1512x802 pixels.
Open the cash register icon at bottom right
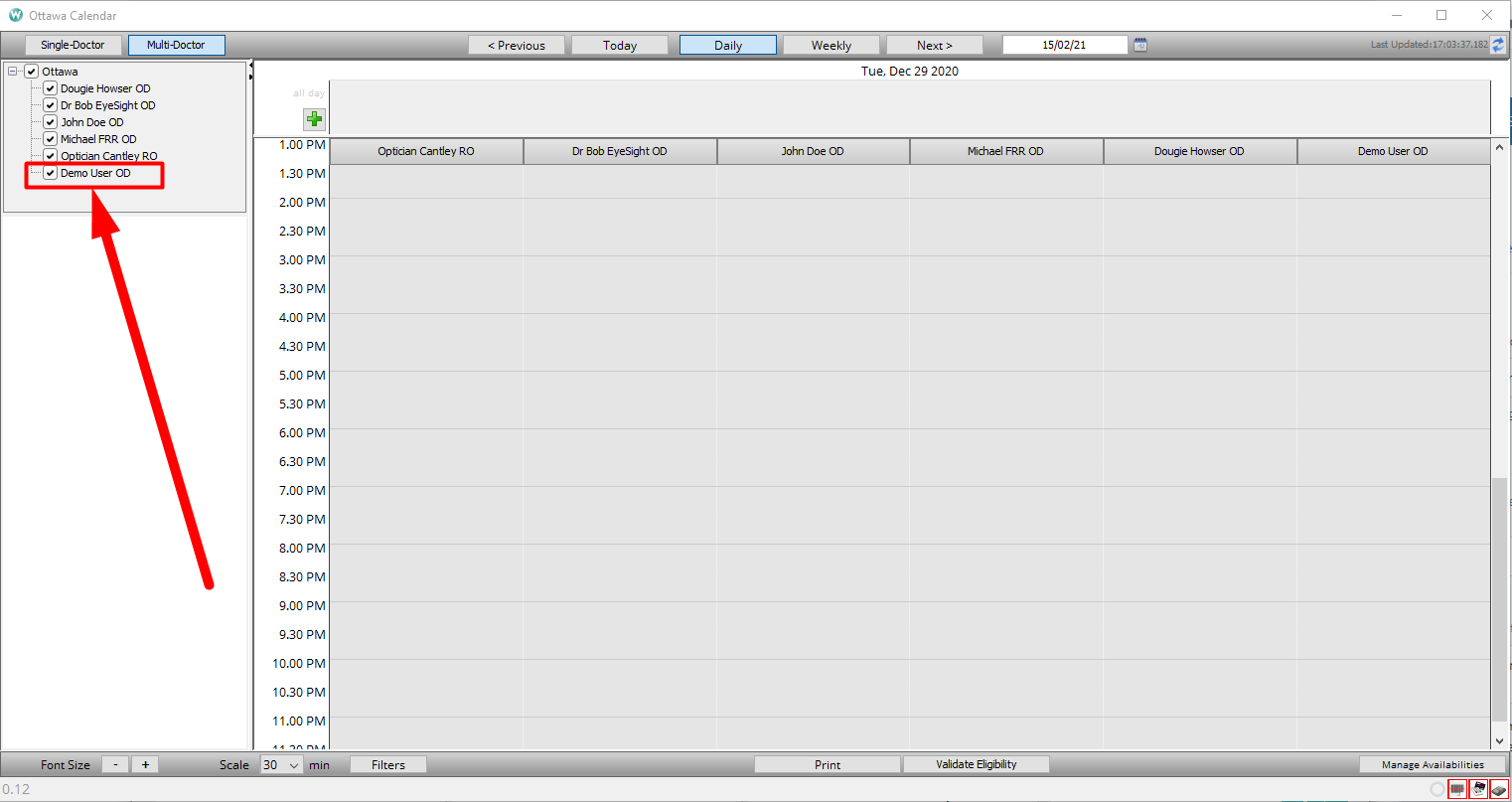pos(1478,789)
